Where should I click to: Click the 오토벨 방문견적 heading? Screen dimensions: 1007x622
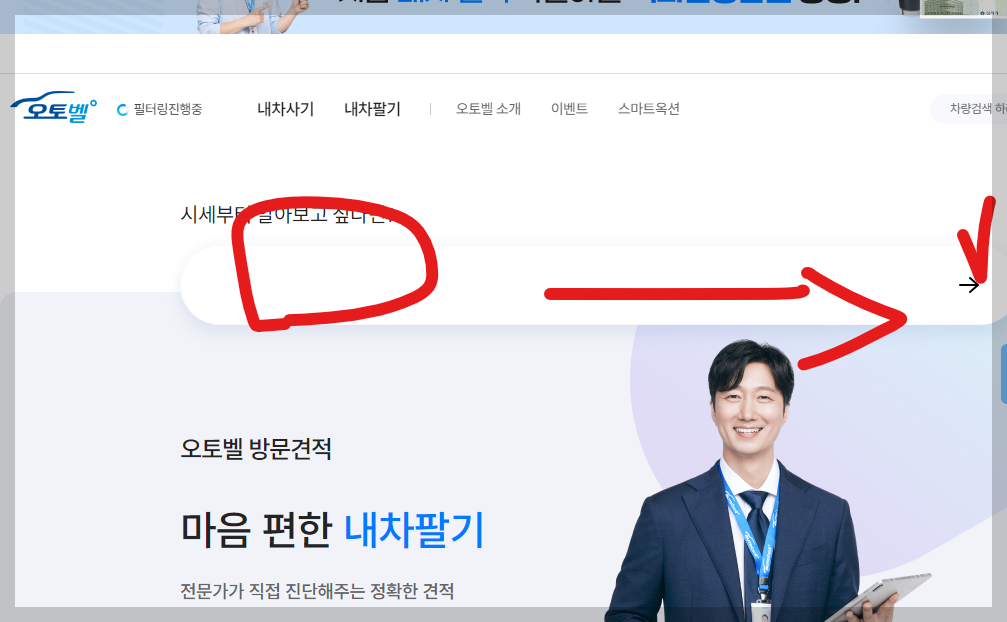point(256,449)
